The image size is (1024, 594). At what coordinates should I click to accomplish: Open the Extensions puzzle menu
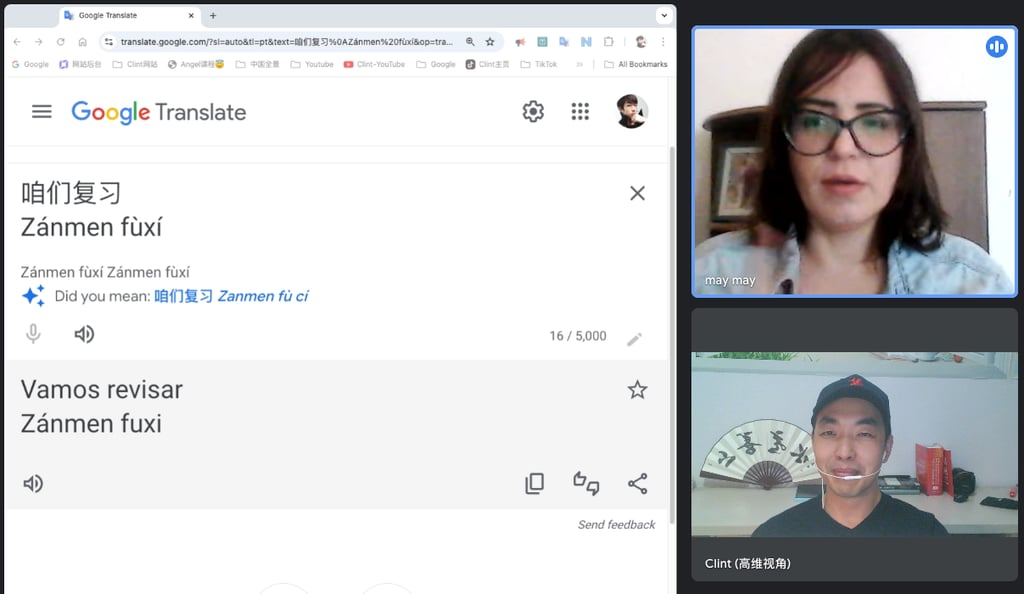tap(609, 42)
